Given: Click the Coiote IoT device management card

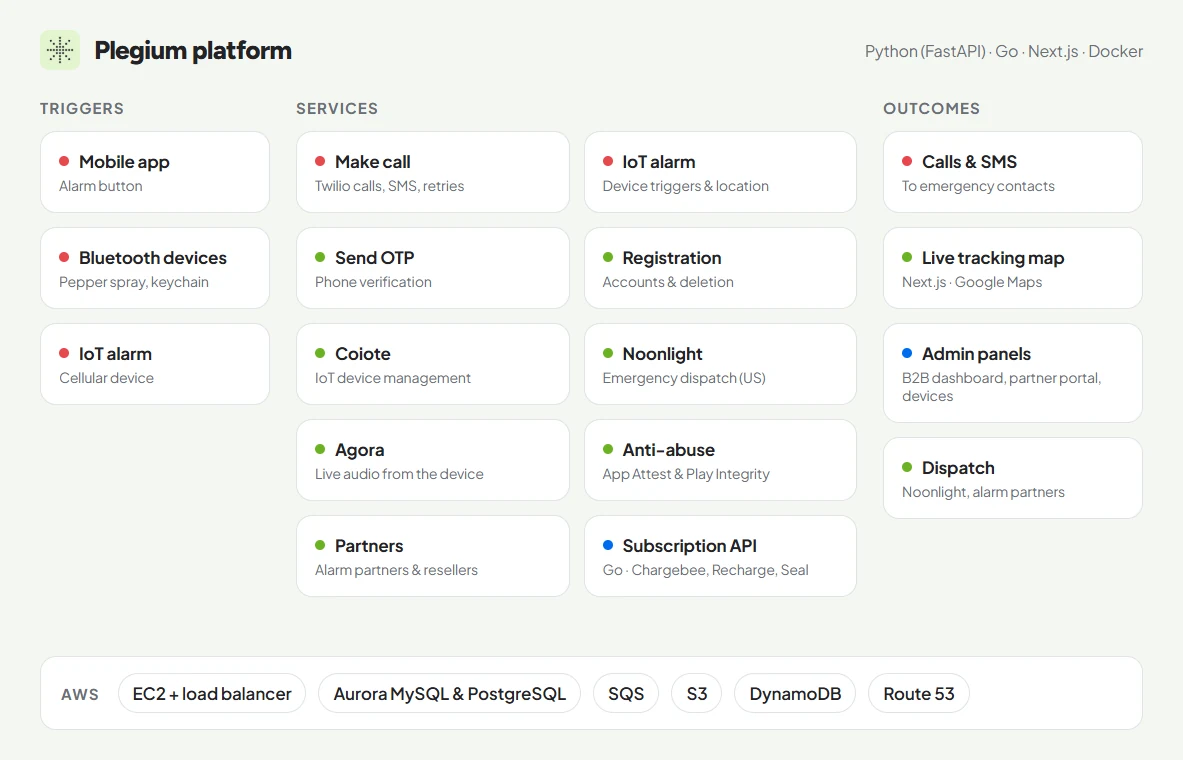Looking at the screenshot, I should point(433,364).
